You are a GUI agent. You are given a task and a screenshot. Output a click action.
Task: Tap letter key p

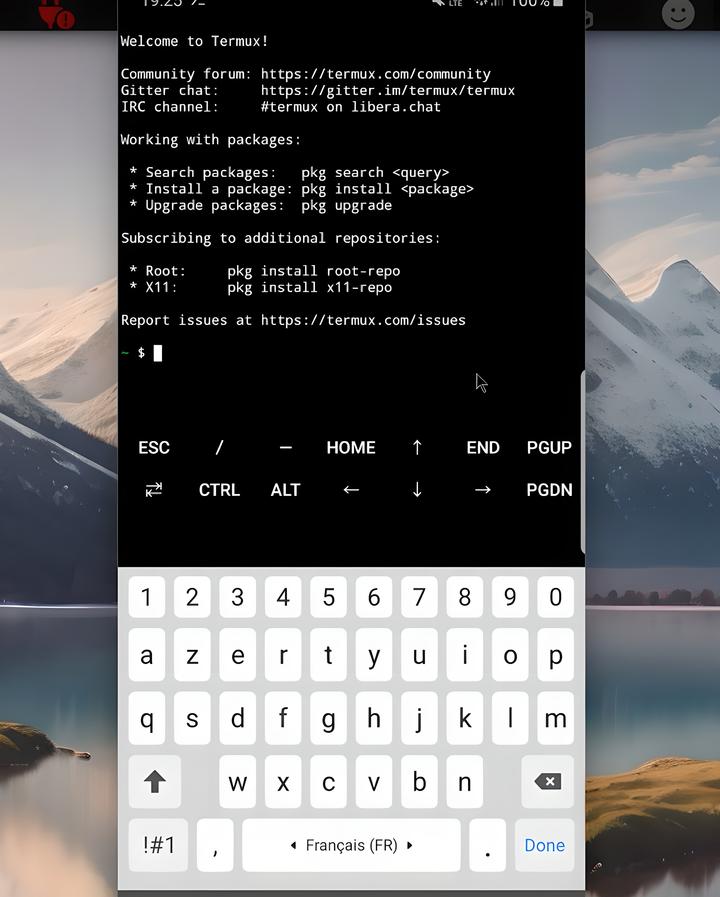[555, 655]
